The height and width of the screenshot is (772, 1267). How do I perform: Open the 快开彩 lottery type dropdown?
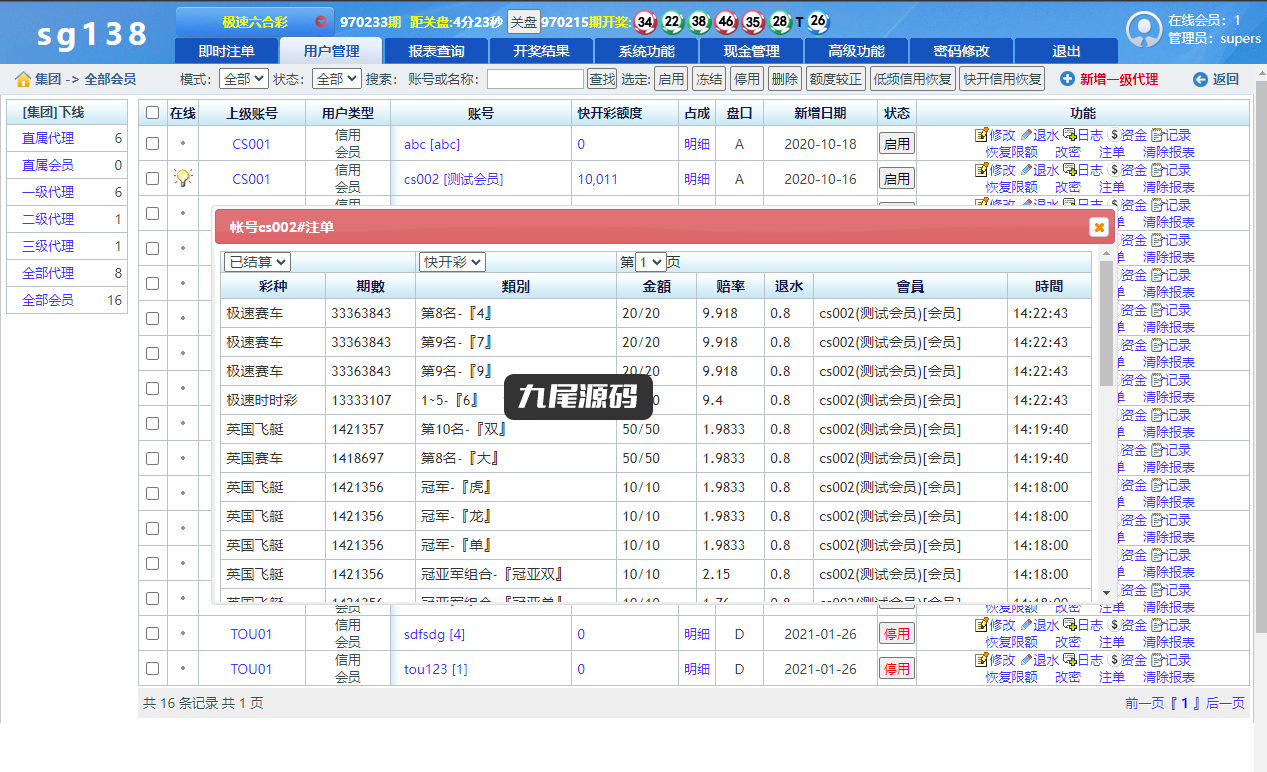coord(452,262)
